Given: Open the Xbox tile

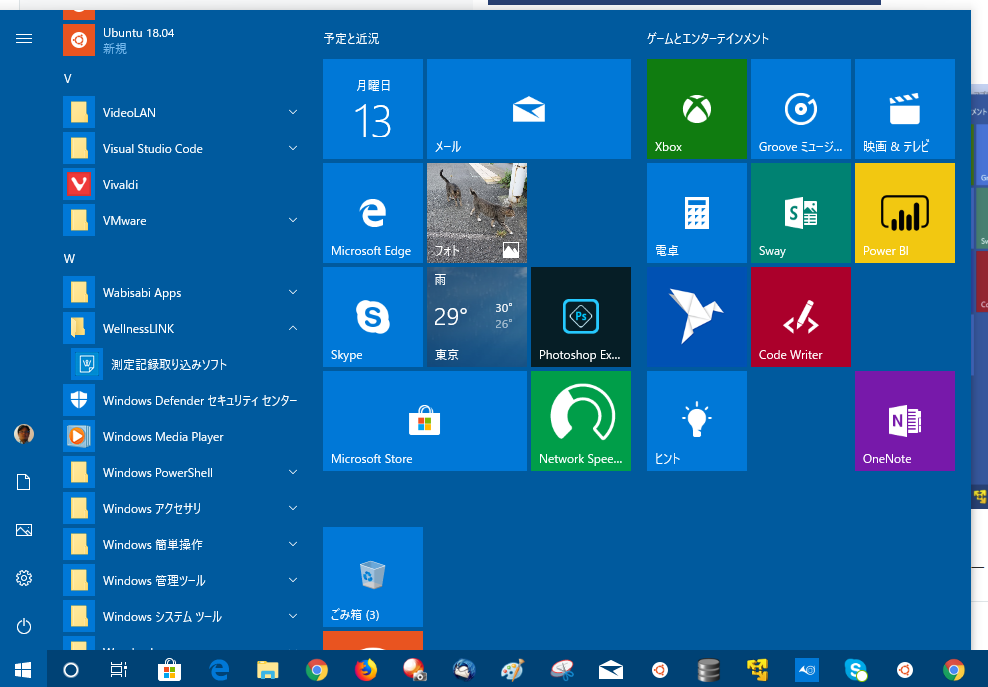Looking at the screenshot, I should tap(697, 109).
